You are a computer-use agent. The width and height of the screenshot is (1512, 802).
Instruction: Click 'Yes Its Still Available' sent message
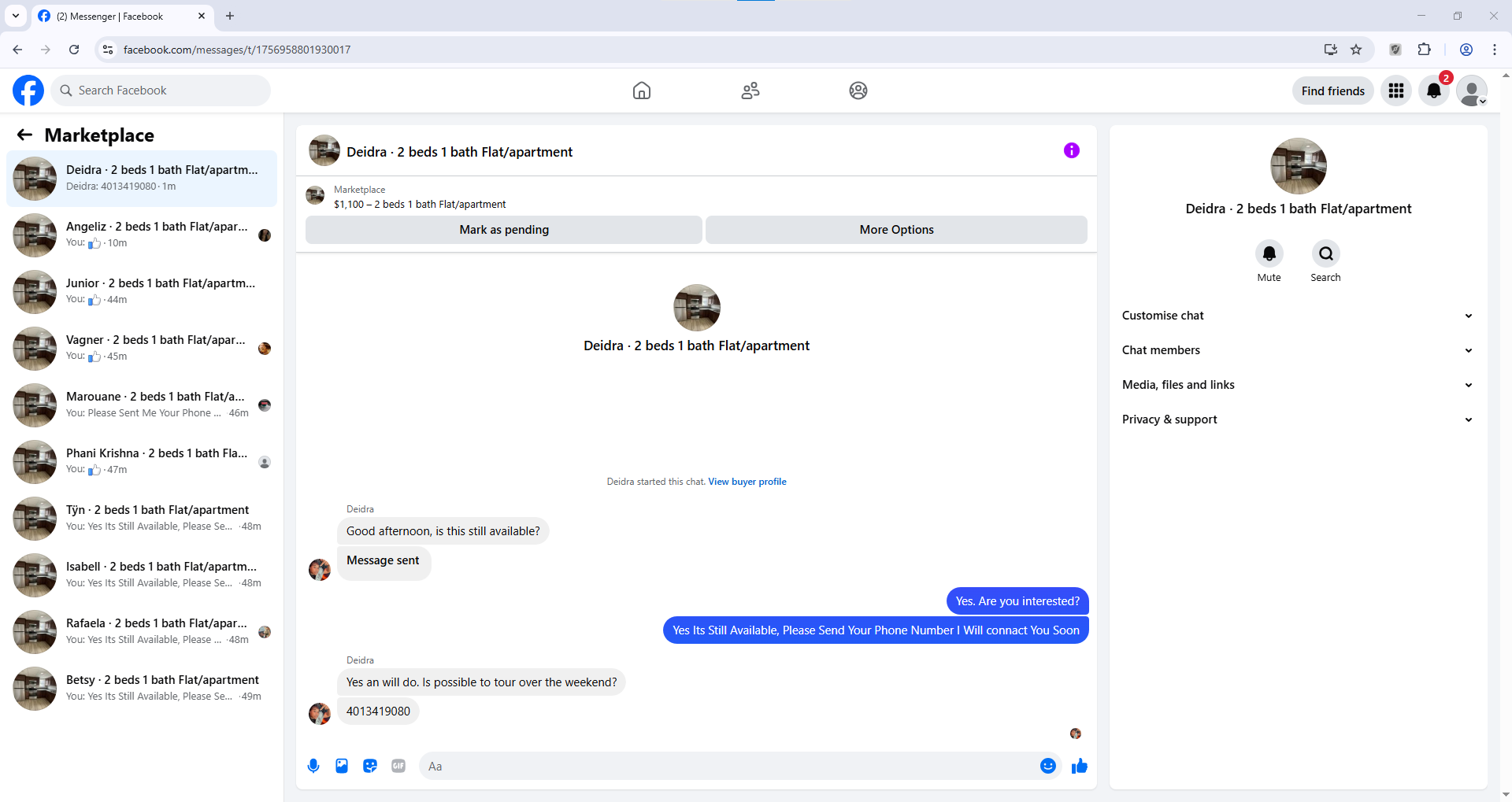point(876,630)
